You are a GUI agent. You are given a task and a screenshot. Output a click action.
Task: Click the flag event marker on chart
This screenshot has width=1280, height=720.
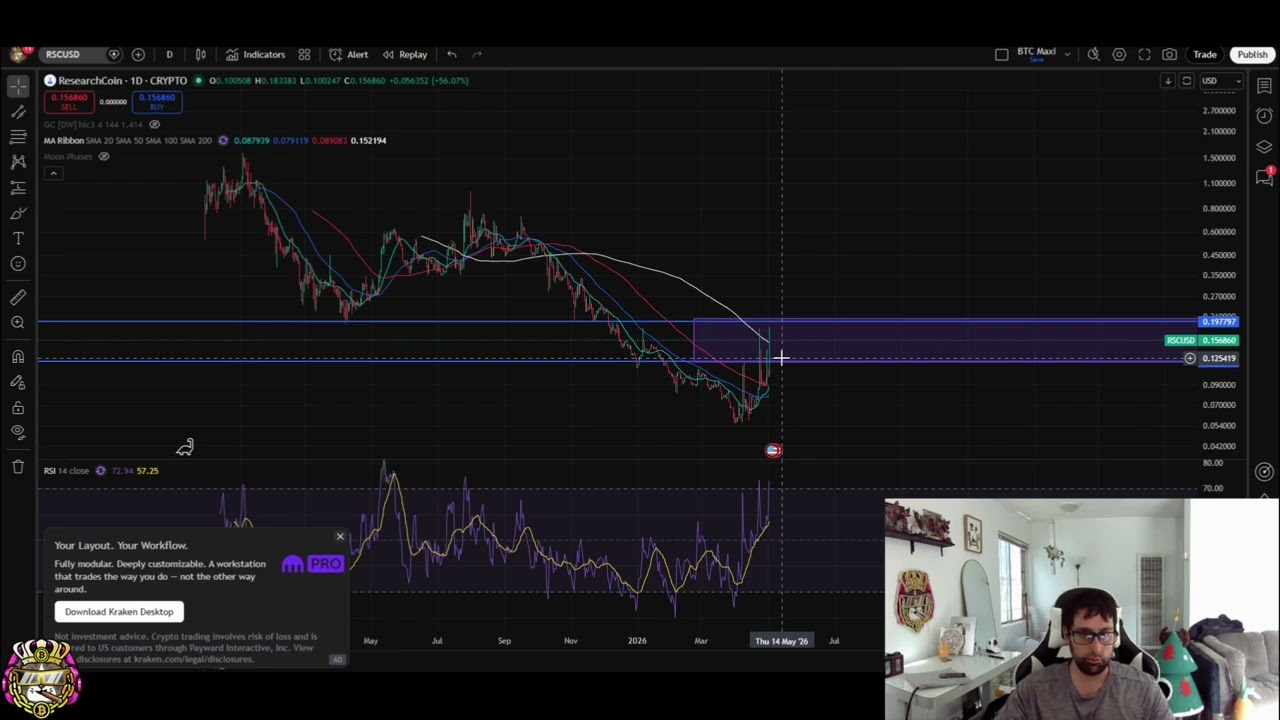(773, 450)
